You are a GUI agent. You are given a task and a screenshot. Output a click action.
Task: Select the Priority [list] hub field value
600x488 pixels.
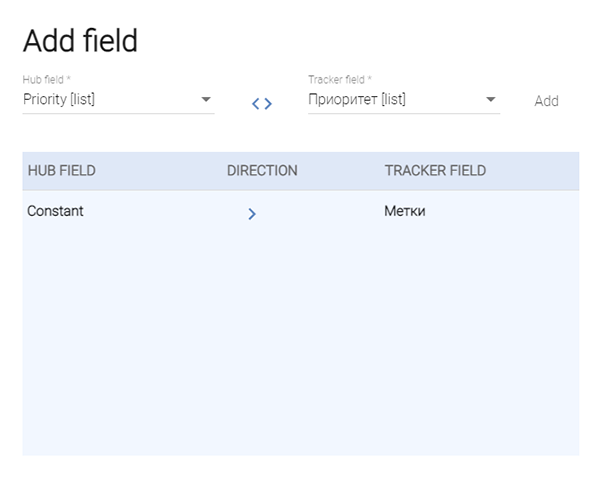[x=60, y=99]
